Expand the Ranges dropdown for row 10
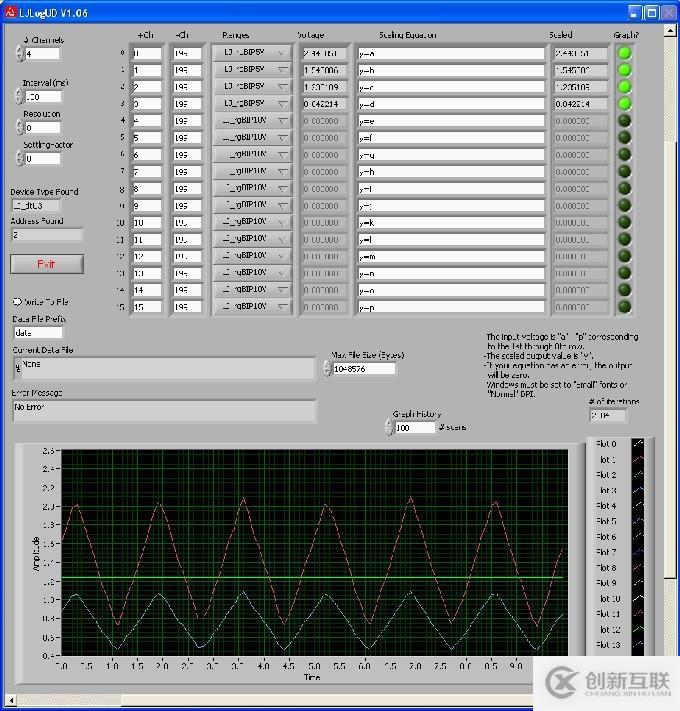Image resolution: width=680 pixels, height=711 pixels. tap(252, 222)
